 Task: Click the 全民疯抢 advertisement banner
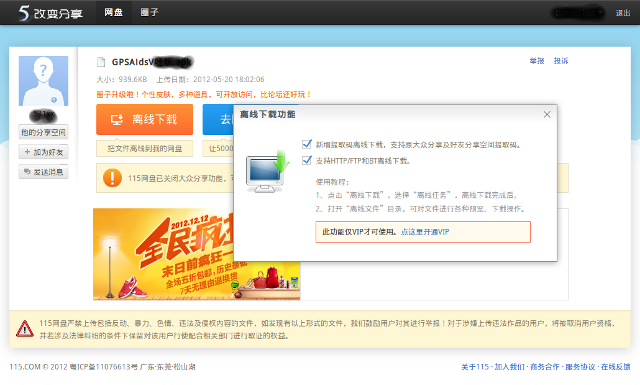point(197,254)
